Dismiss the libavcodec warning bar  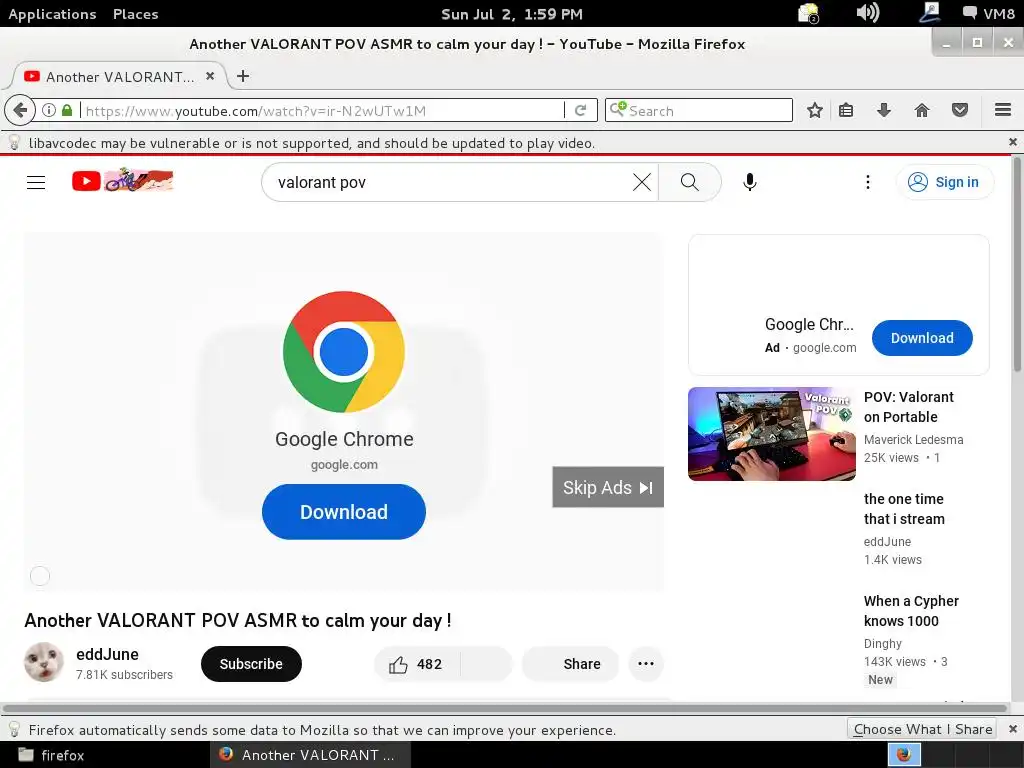click(1012, 142)
